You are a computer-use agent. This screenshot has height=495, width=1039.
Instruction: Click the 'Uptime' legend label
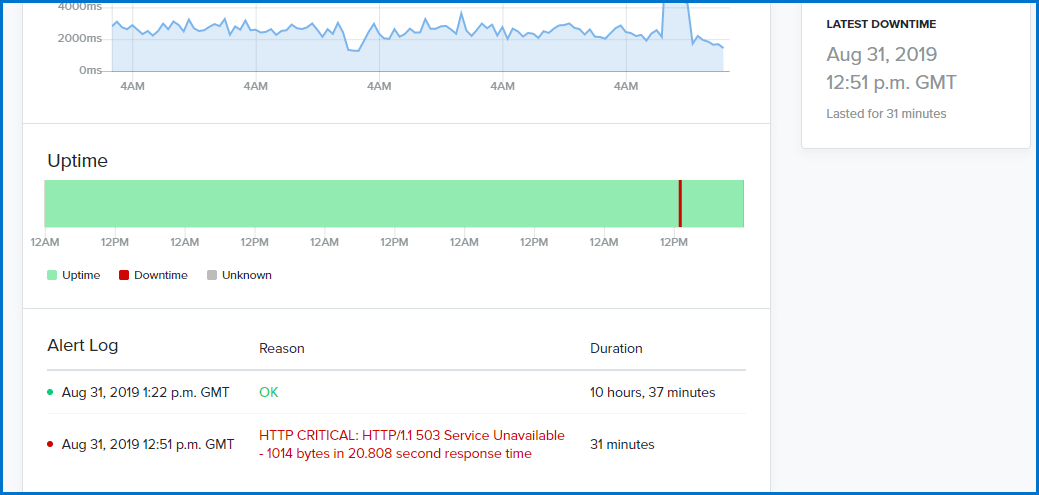(81, 275)
